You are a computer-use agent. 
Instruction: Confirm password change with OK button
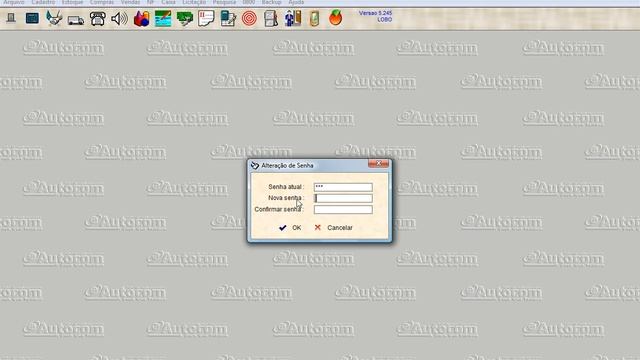(290, 228)
